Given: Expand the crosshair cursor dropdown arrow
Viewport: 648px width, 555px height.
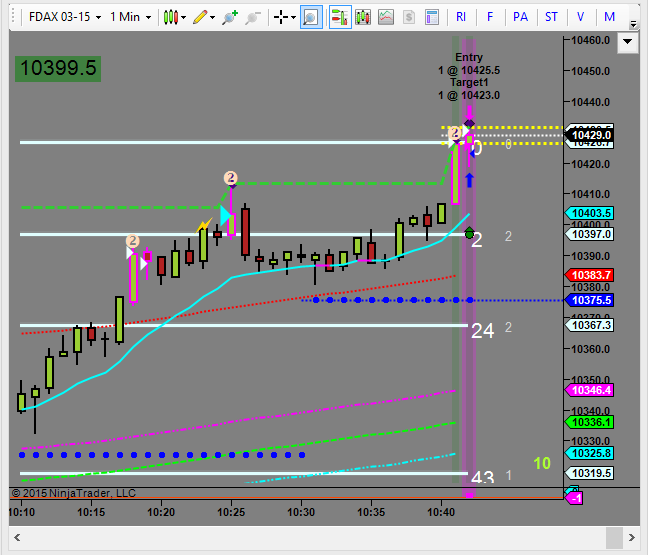Looking at the screenshot, I should (x=293, y=17).
